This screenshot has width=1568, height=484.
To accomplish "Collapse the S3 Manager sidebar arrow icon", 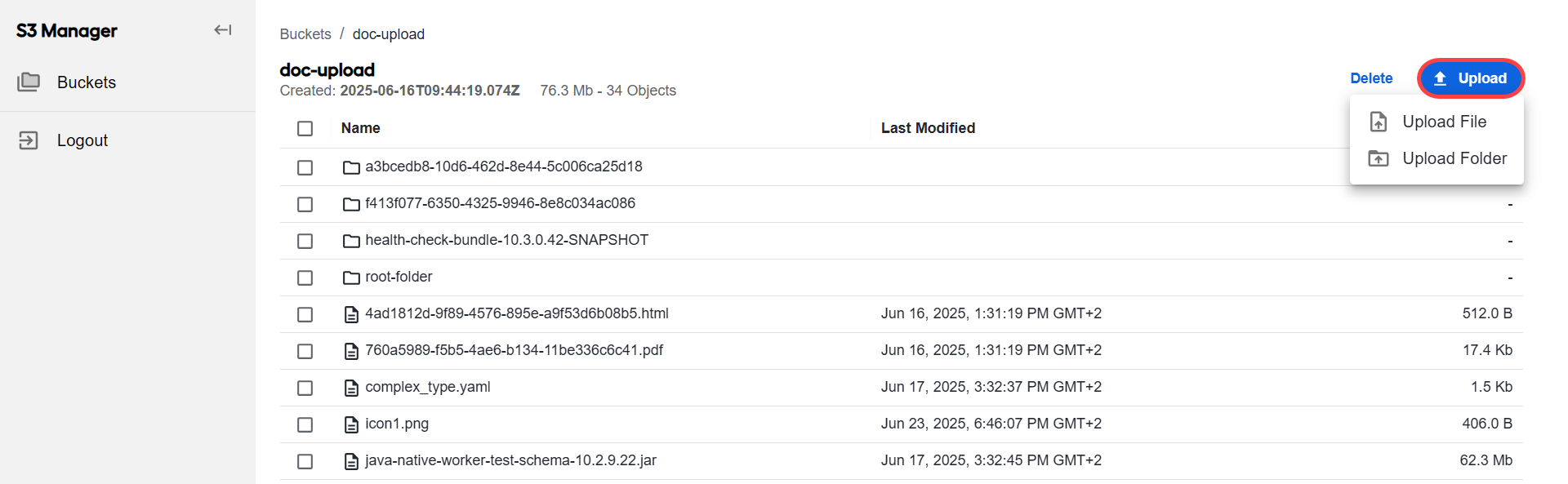I will [x=222, y=30].
